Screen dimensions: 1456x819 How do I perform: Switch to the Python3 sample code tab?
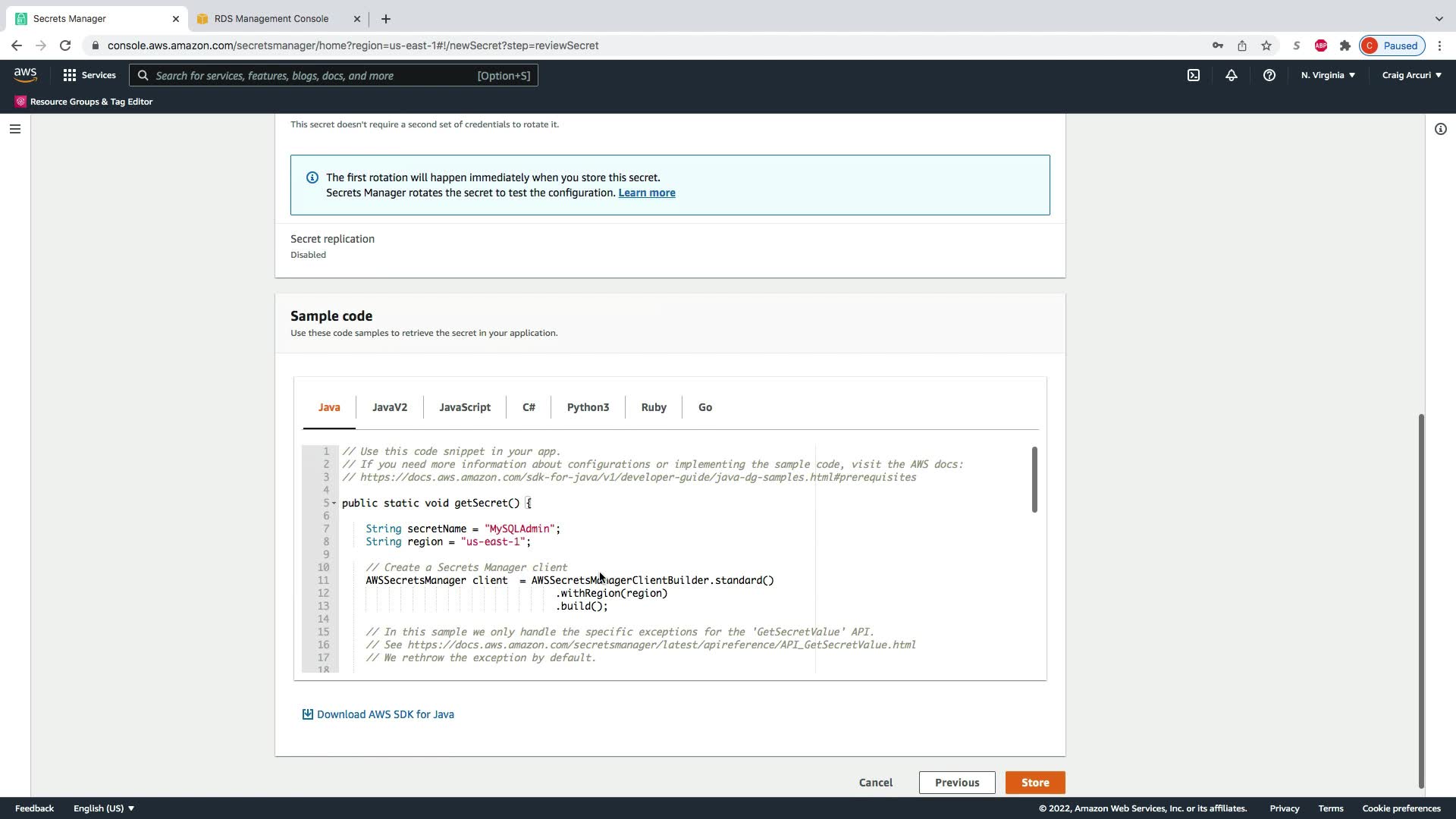click(588, 407)
